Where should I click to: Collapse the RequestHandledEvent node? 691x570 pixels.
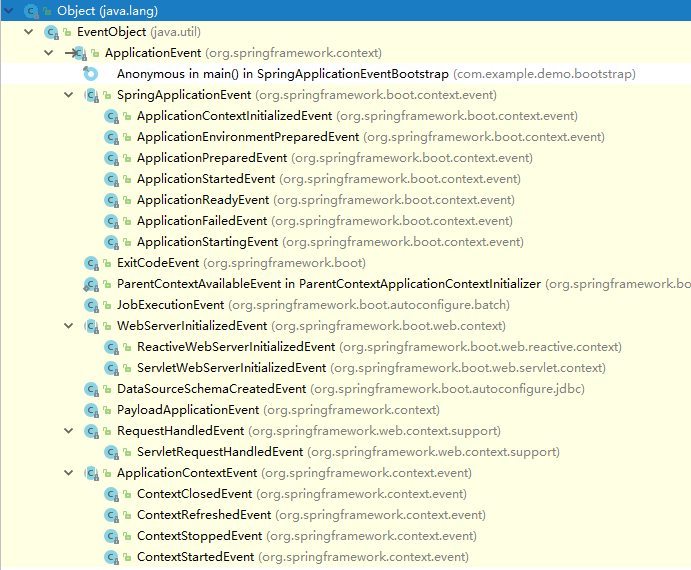tap(69, 431)
